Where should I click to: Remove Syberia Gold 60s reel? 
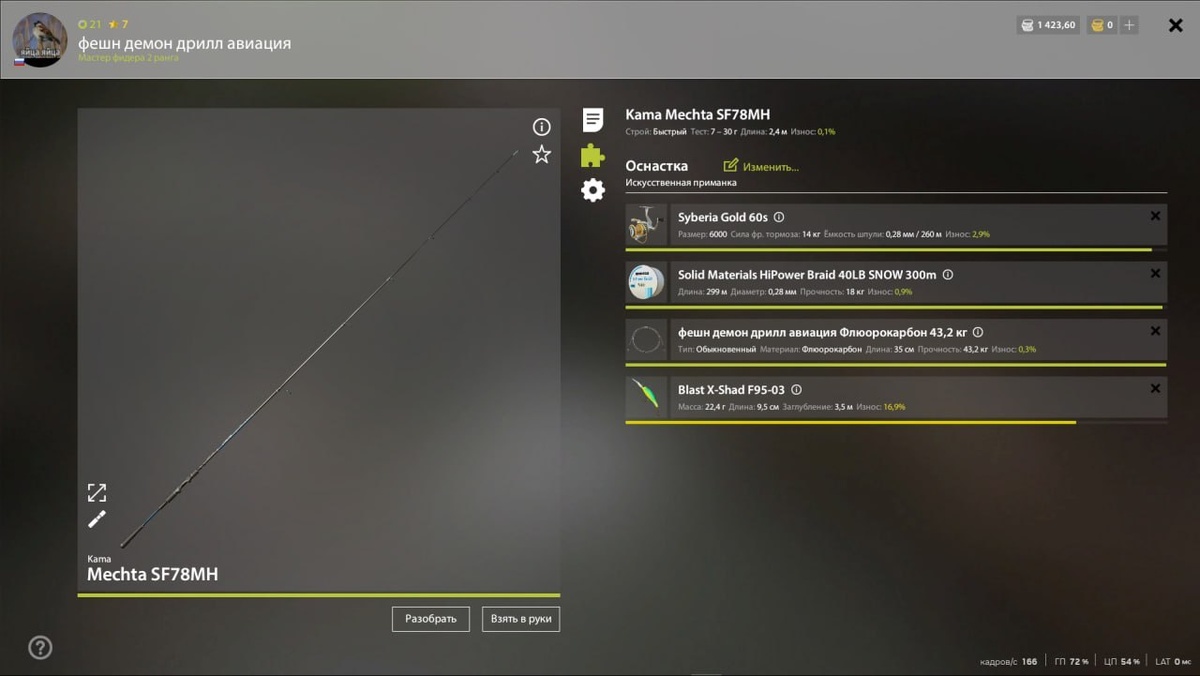click(x=1155, y=216)
